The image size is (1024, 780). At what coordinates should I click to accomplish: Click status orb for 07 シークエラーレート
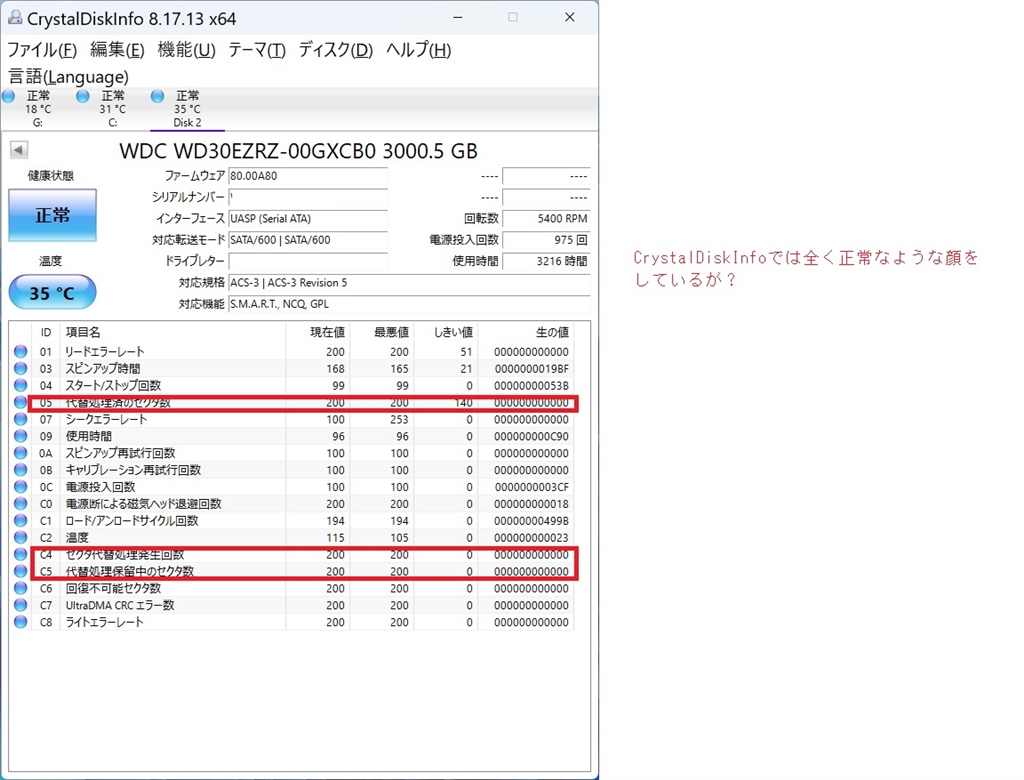click(20, 419)
